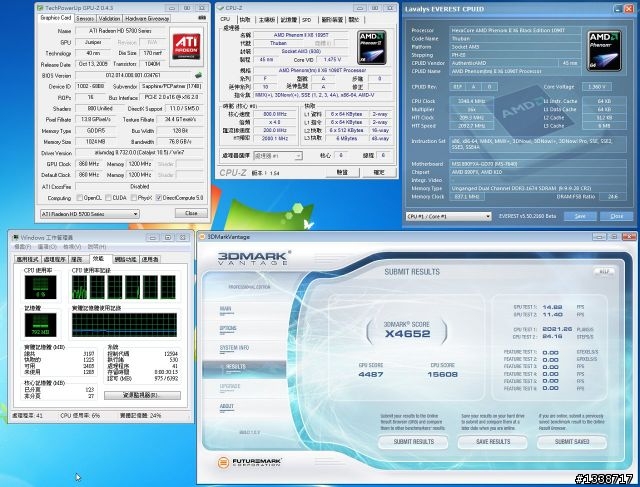Click the SAVE RESULTS button

(x=493, y=442)
